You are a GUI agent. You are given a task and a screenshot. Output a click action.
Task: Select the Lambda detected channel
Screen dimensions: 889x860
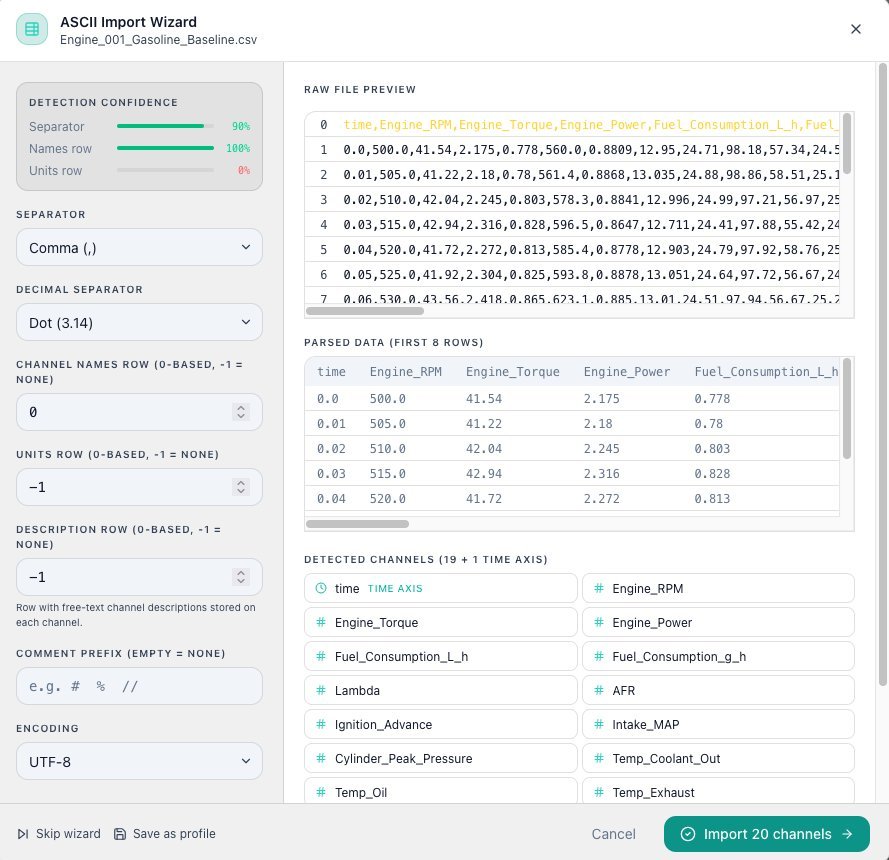[441, 690]
